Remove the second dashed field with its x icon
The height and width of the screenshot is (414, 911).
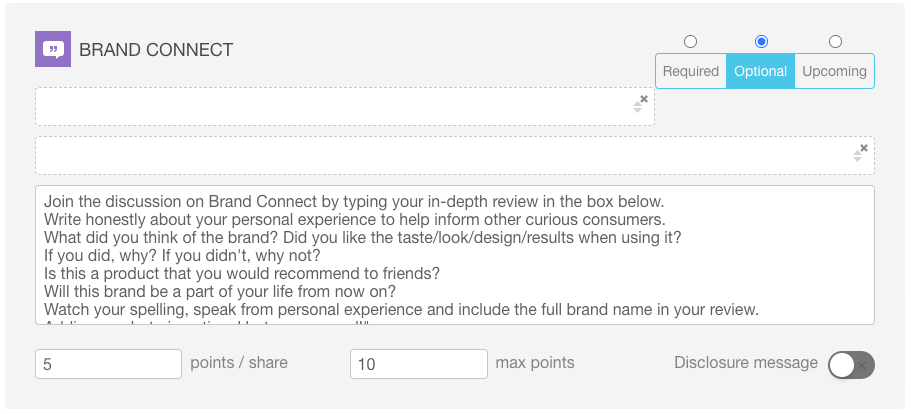(864, 148)
